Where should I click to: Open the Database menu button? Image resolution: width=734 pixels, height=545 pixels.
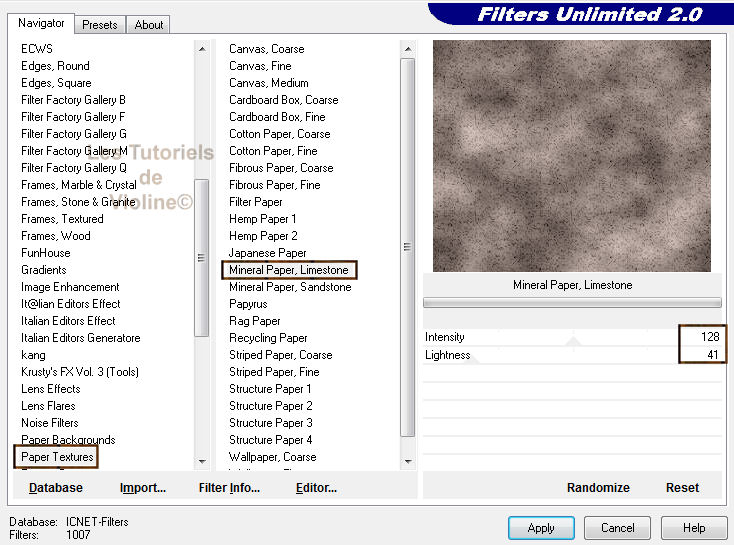pyautogui.click(x=56, y=488)
